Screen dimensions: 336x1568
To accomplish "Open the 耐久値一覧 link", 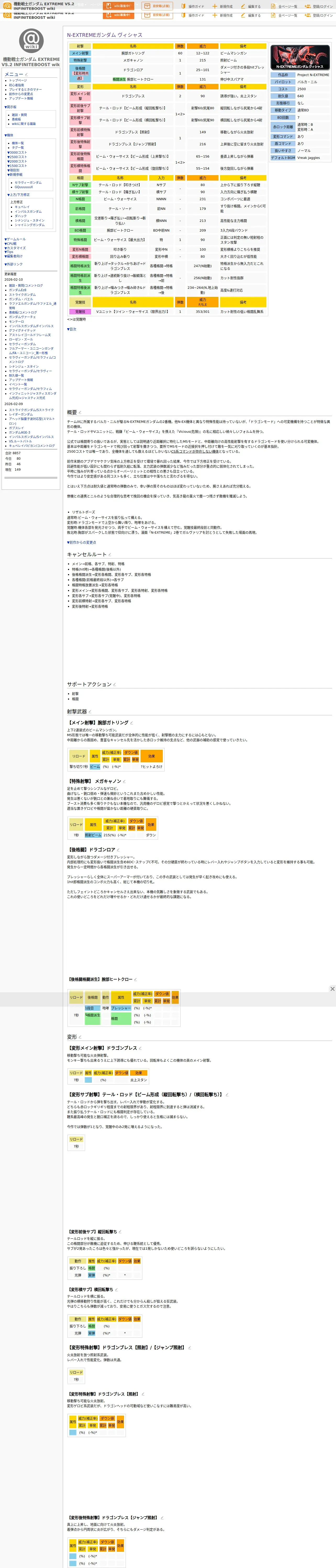I will 16,376.
